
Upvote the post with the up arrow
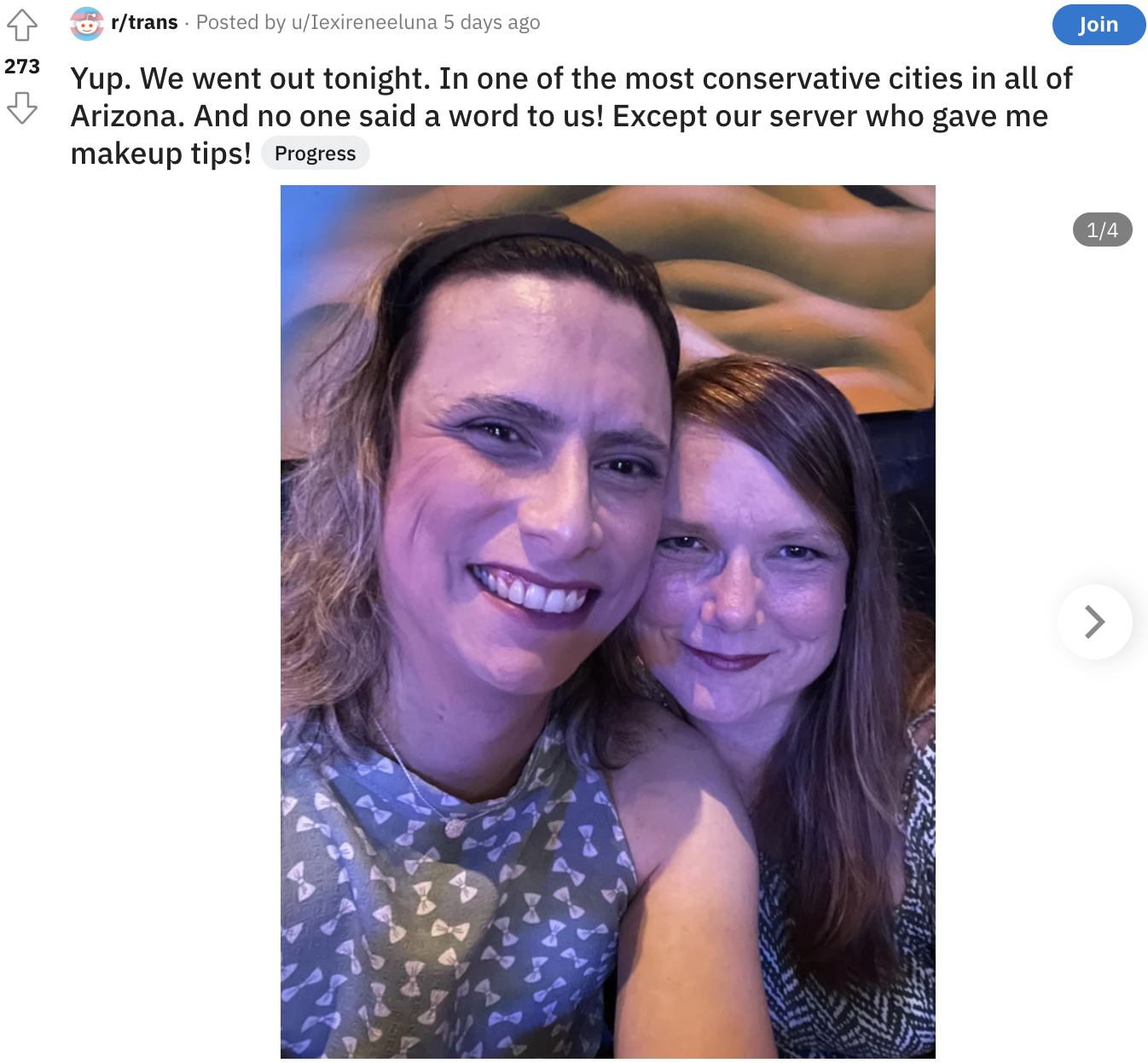(x=22, y=25)
